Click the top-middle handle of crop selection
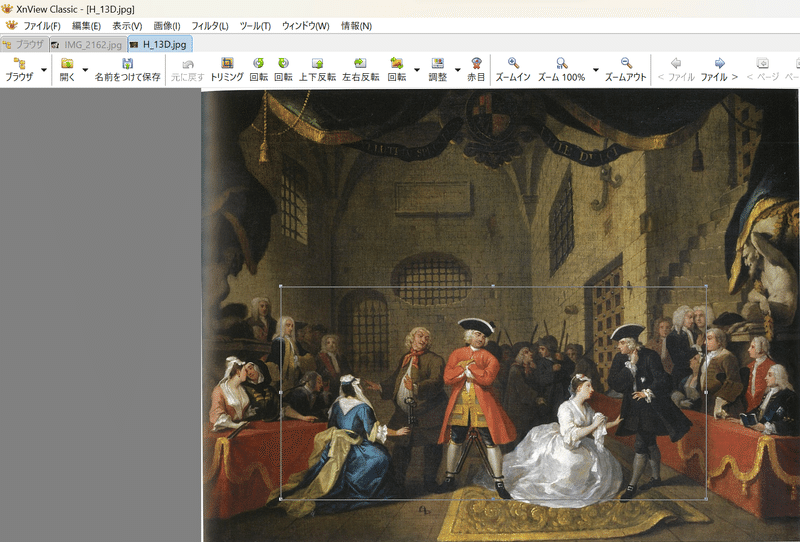Viewport: 800px width, 542px height. click(x=493, y=286)
